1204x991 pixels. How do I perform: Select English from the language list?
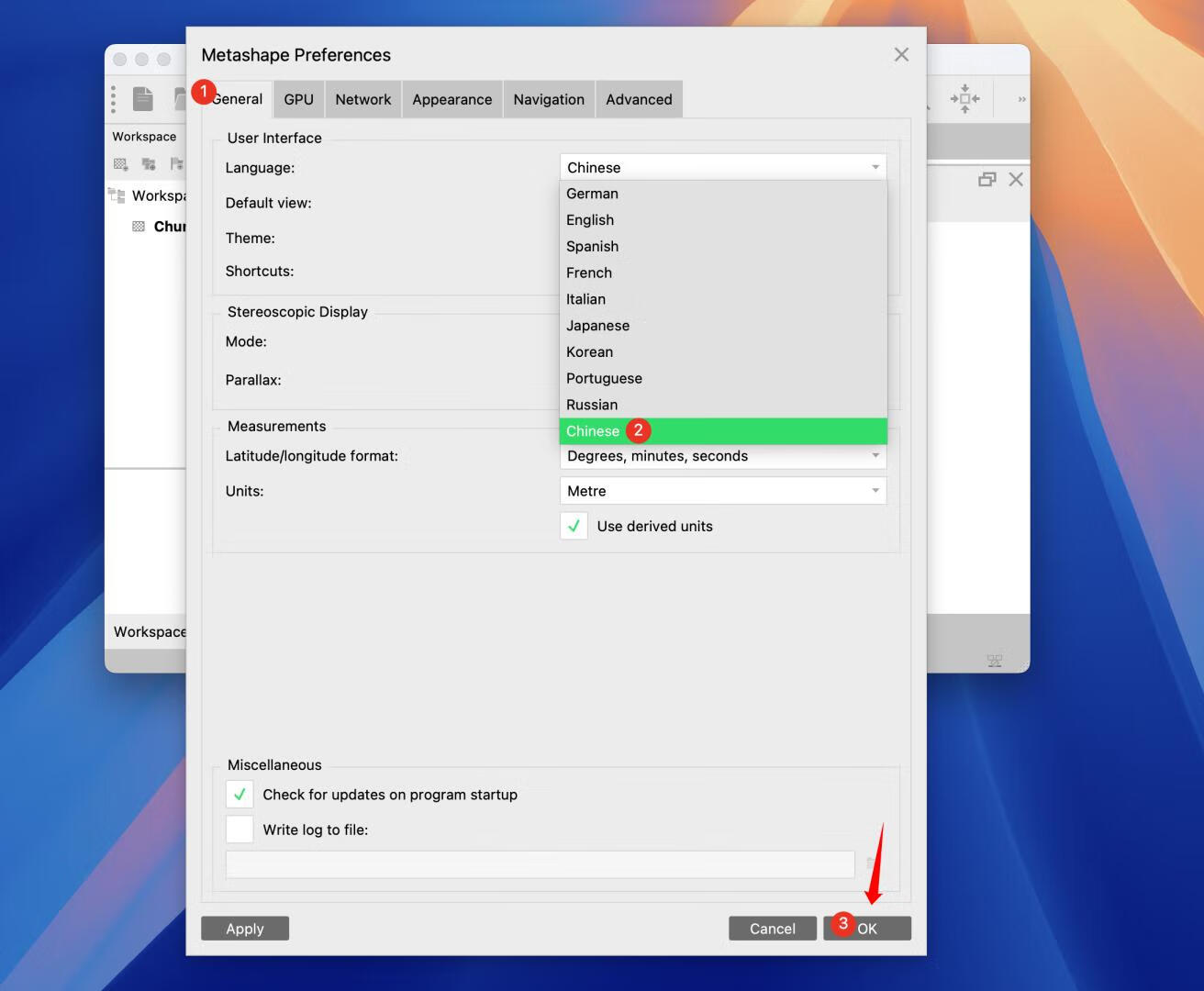coord(723,220)
